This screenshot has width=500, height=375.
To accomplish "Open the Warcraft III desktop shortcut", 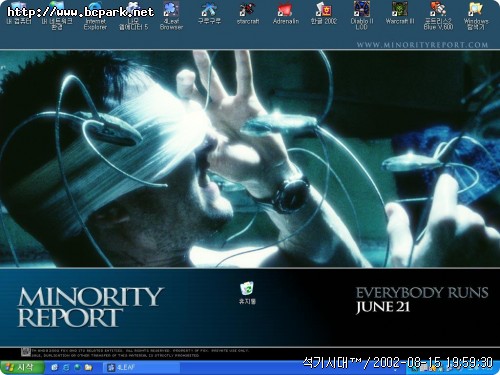I will tap(400, 13).
